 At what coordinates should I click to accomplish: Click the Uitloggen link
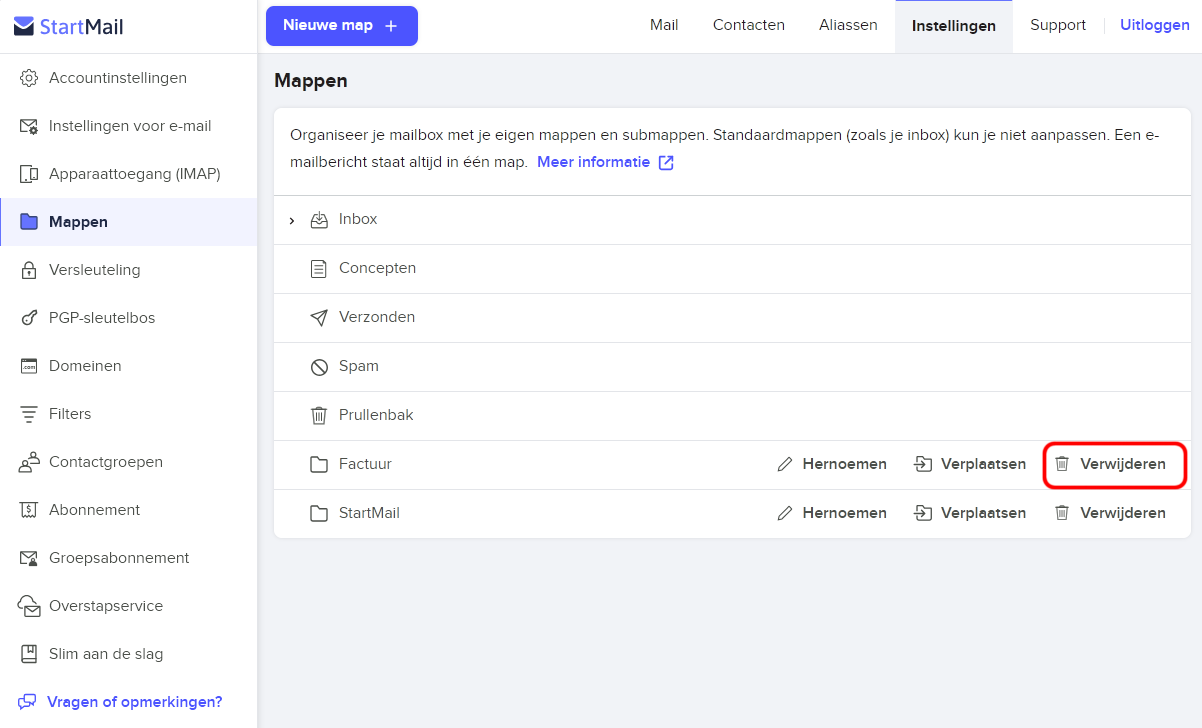click(1155, 25)
